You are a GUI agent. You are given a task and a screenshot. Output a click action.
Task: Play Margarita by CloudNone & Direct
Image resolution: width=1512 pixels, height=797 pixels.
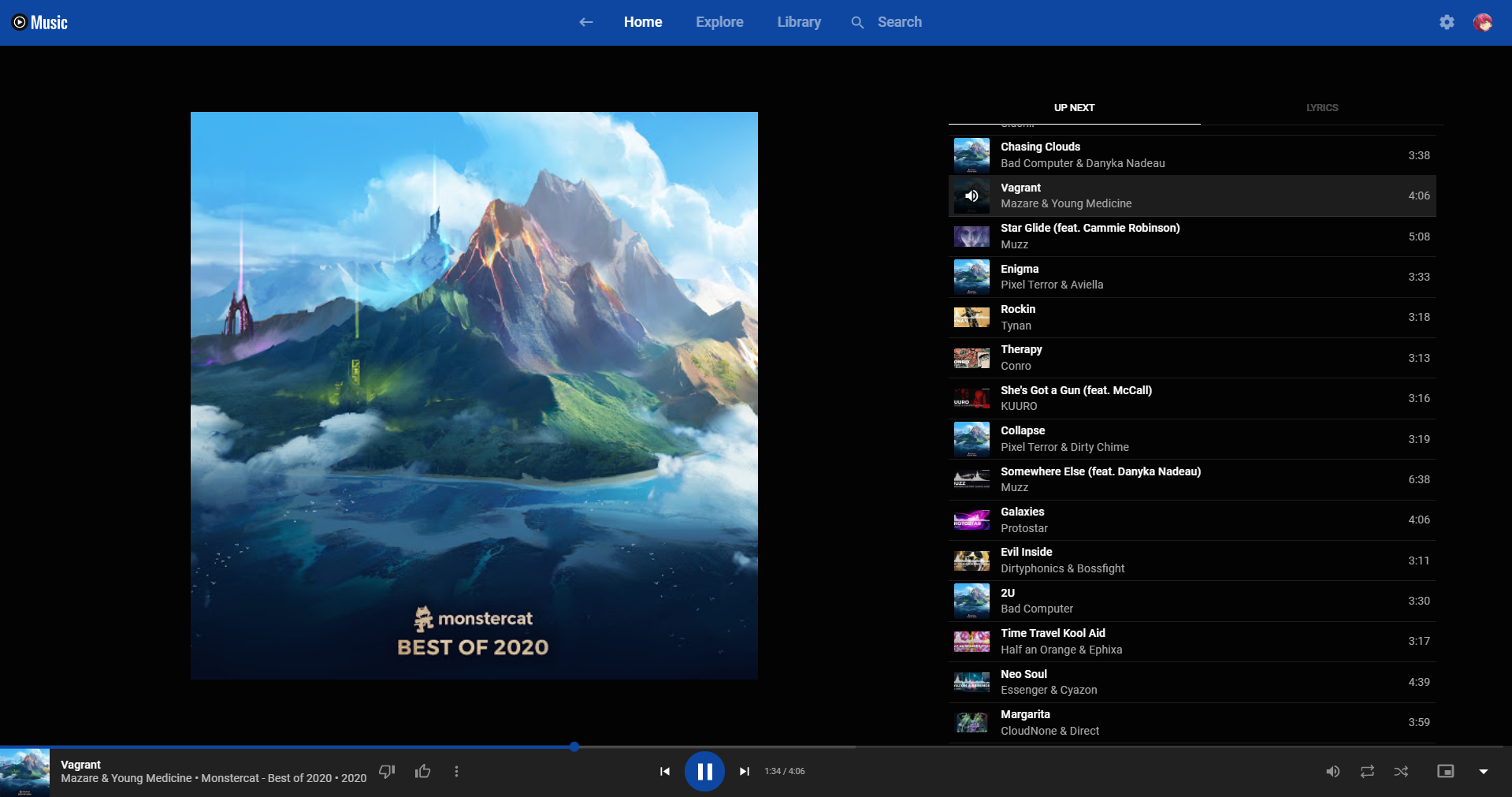1192,723
